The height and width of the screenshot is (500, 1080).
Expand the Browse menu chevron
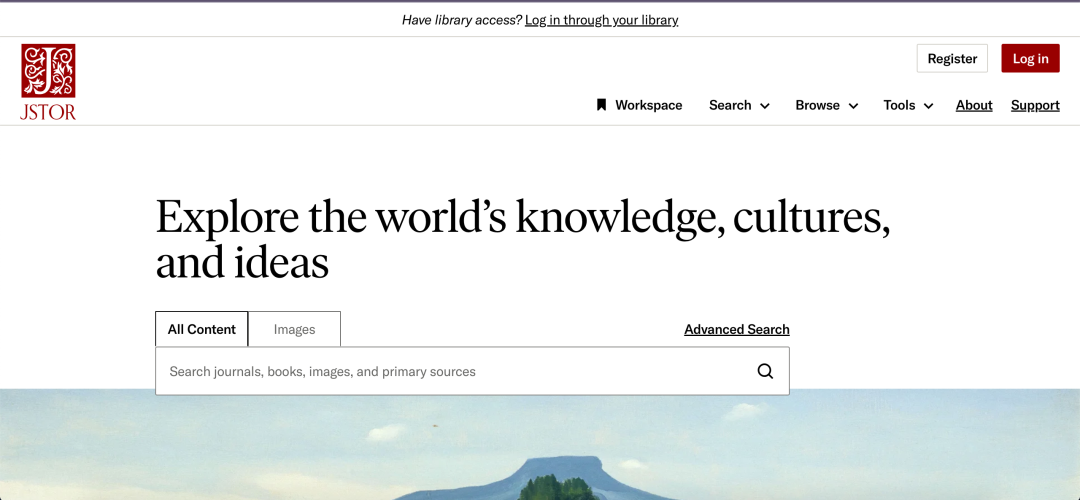[x=853, y=106]
